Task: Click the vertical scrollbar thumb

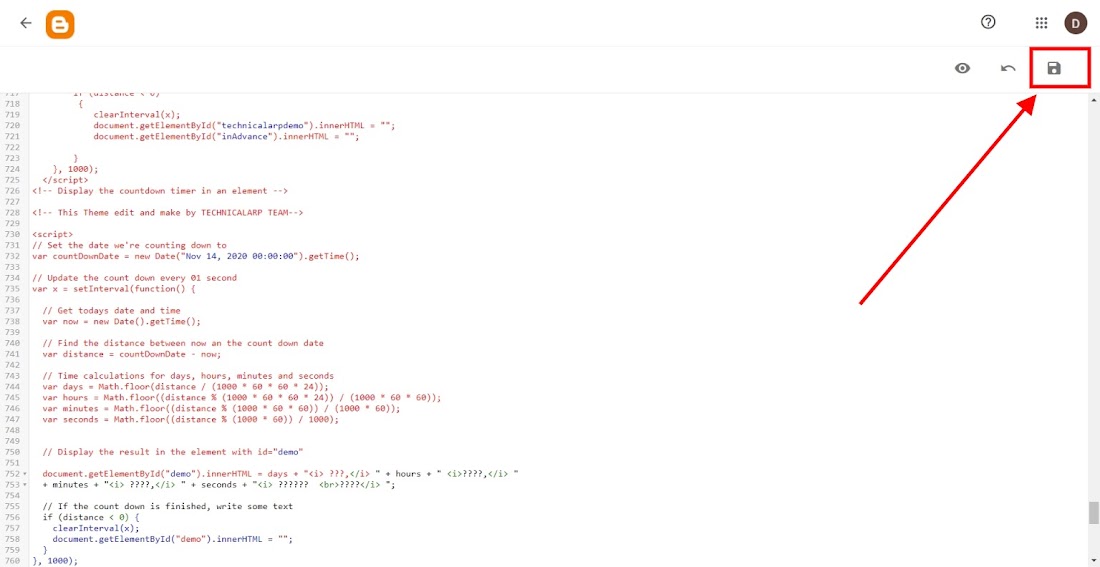Action: [1094, 512]
